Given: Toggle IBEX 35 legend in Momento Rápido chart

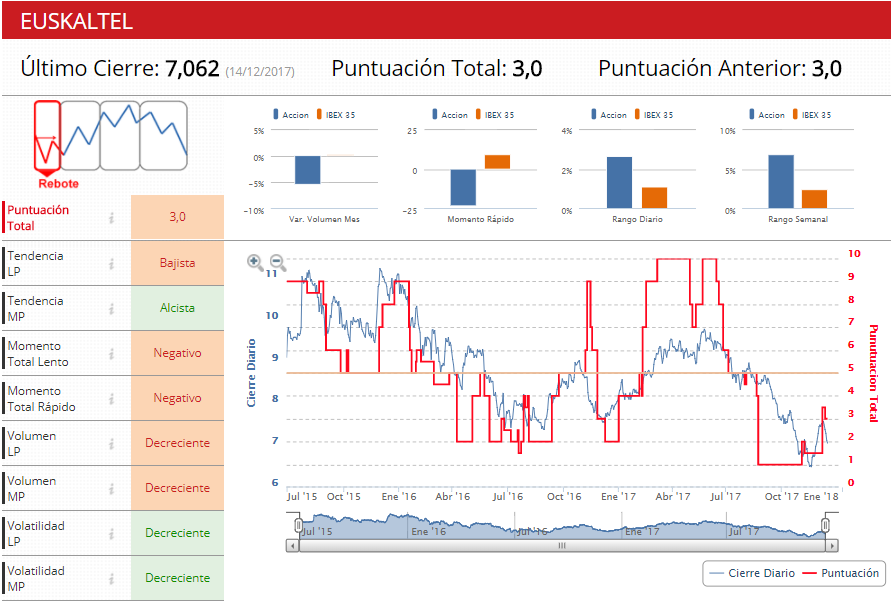Looking at the screenshot, I should coord(495,115).
